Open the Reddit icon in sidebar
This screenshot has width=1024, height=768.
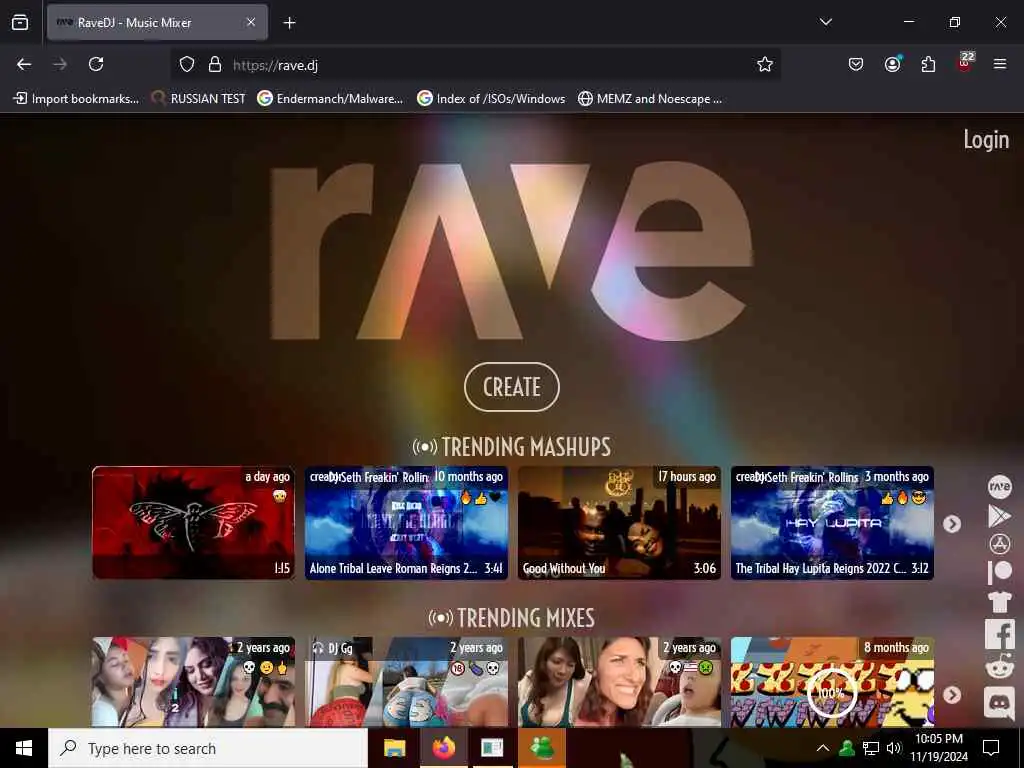(999, 667)
